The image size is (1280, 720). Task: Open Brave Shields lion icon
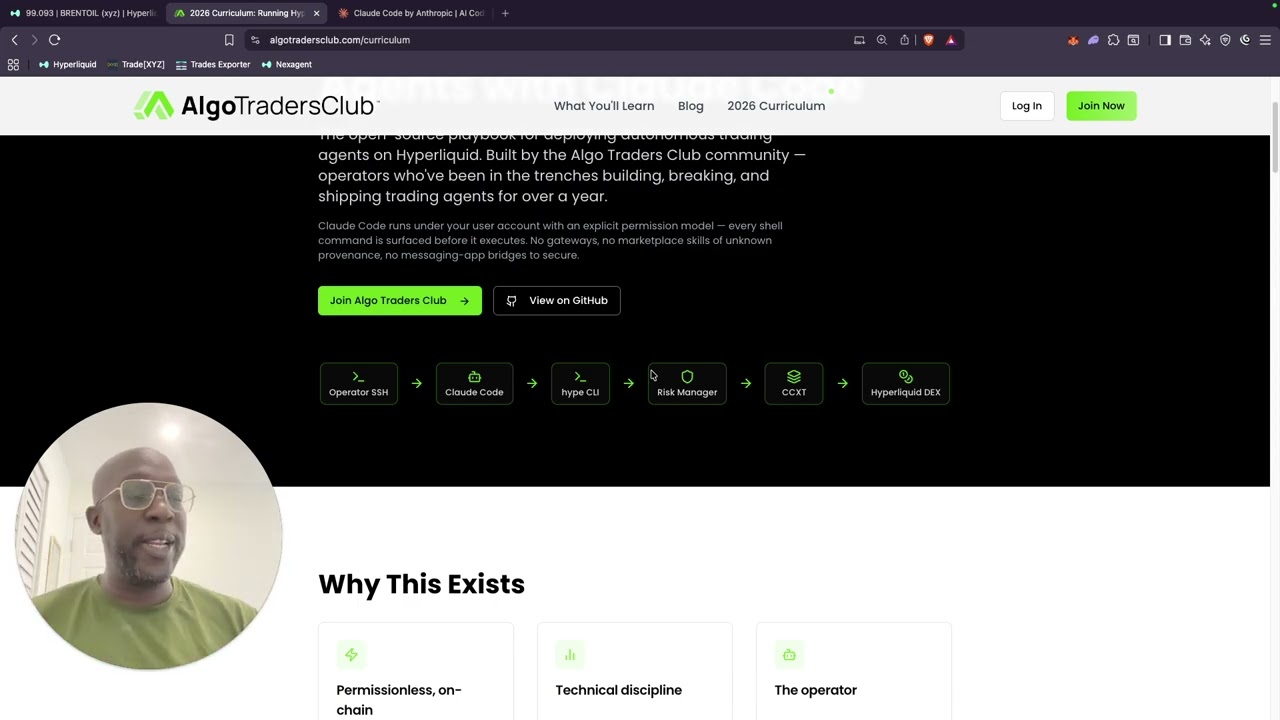(928, 40)
